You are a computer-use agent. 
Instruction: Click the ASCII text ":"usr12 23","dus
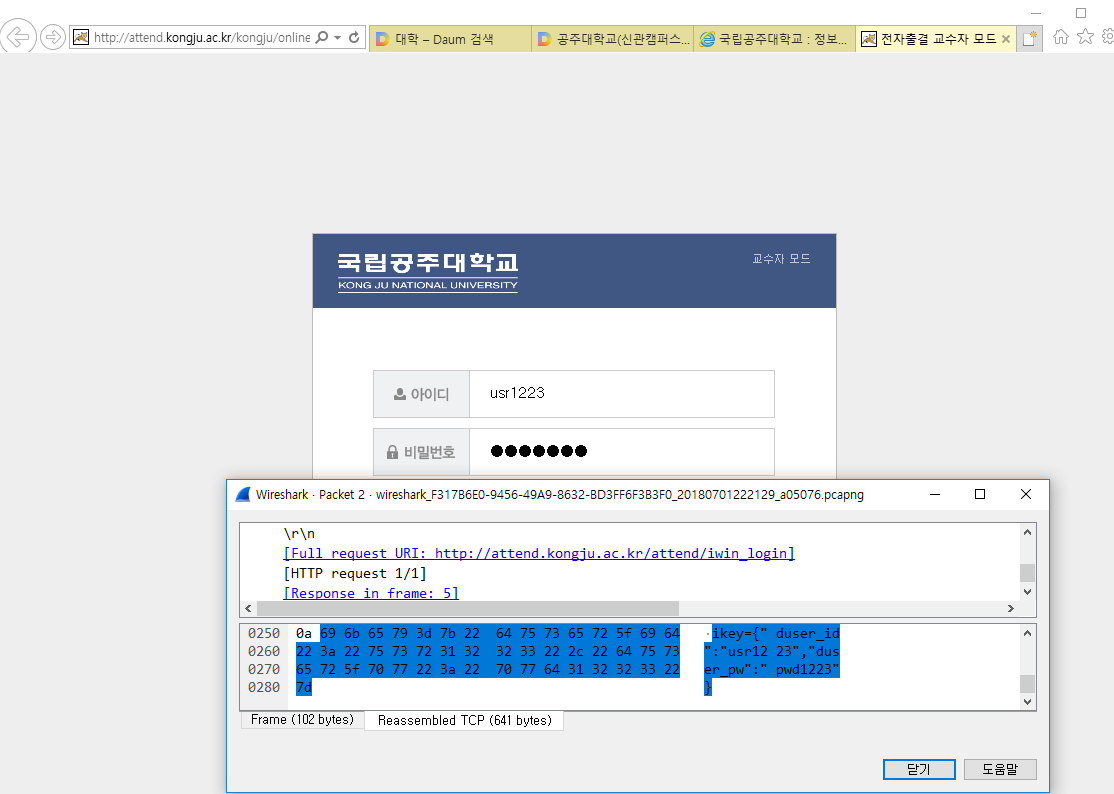[772, 651]
